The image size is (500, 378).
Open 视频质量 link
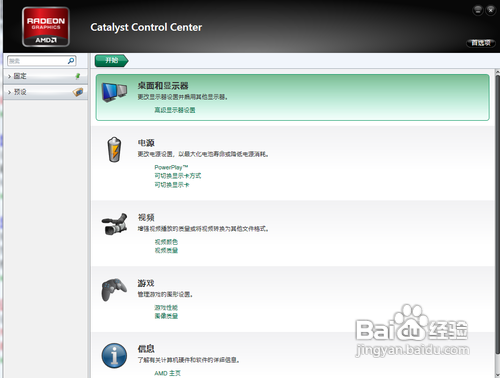click(x=166, y=250)
